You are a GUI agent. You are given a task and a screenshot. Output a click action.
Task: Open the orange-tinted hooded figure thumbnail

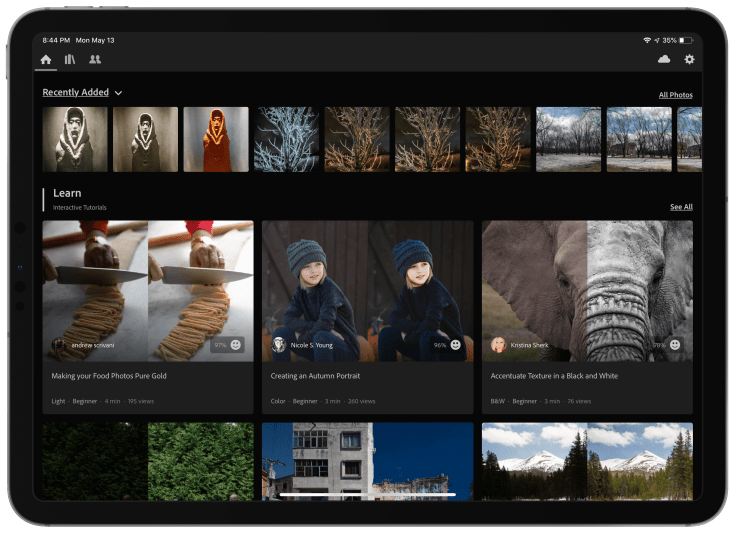(x=216, y=139)
